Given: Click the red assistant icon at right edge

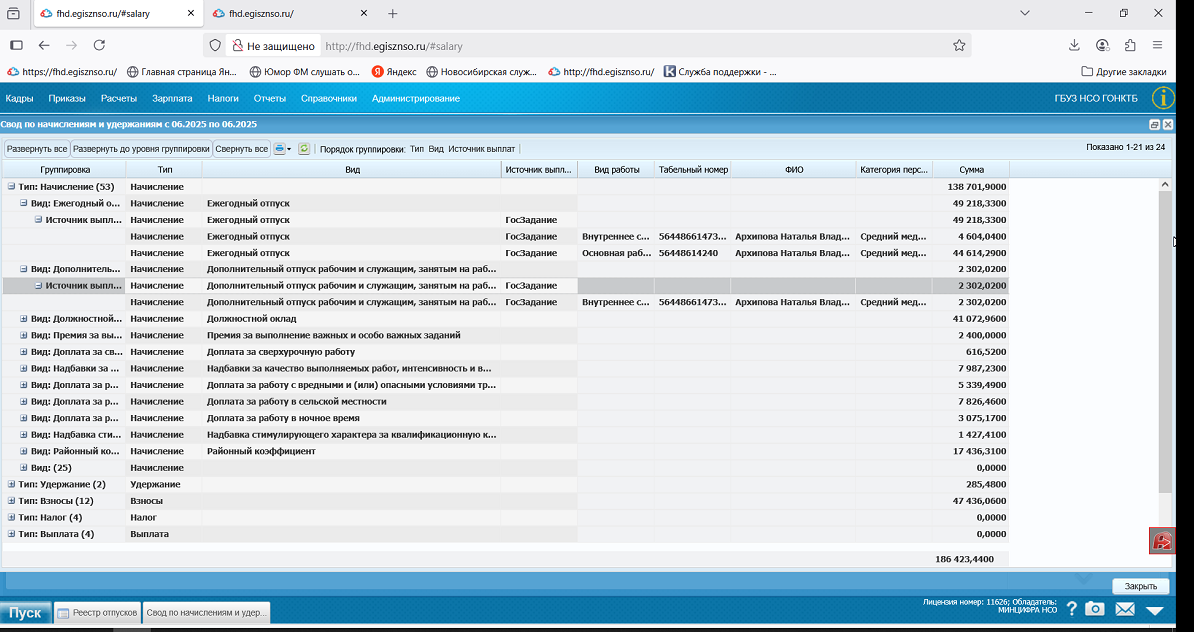Looking at the screenshot, I should [1162, 541].
